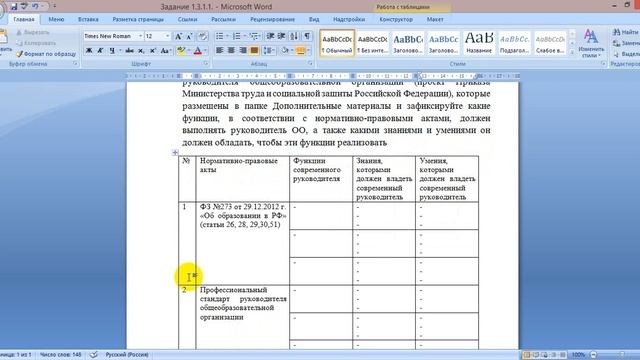The width and height of the screenshot is (640, 360).
Task: Open the font name dropdown
Action: pyautogui.click(x=140, y=36)
